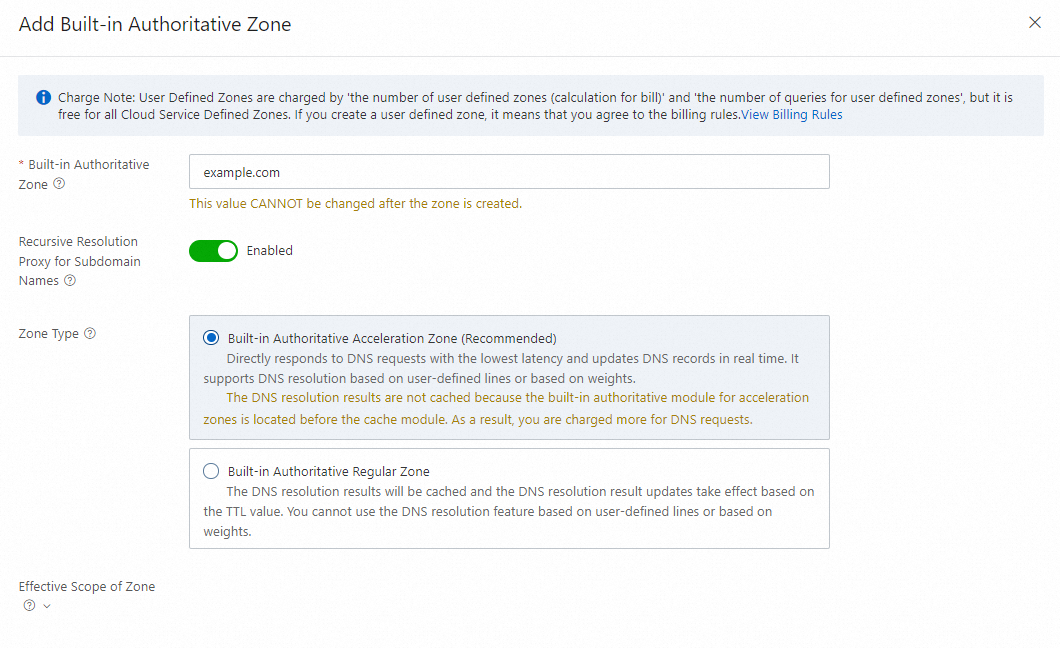Image resolution: width=1060 pixels, height=648 pixels.
Task: Click the Enabled label beside the switch
Action: point(270,251)
